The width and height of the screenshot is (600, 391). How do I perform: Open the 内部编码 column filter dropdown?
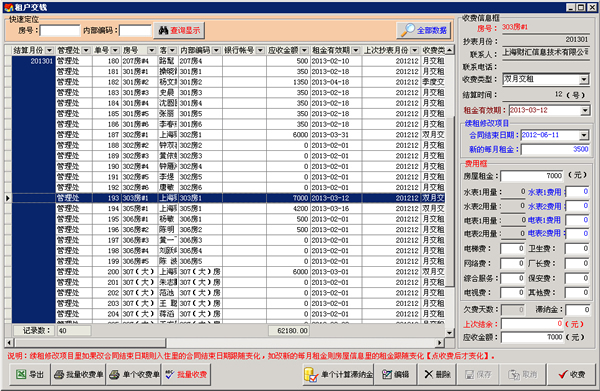(216, 51)
